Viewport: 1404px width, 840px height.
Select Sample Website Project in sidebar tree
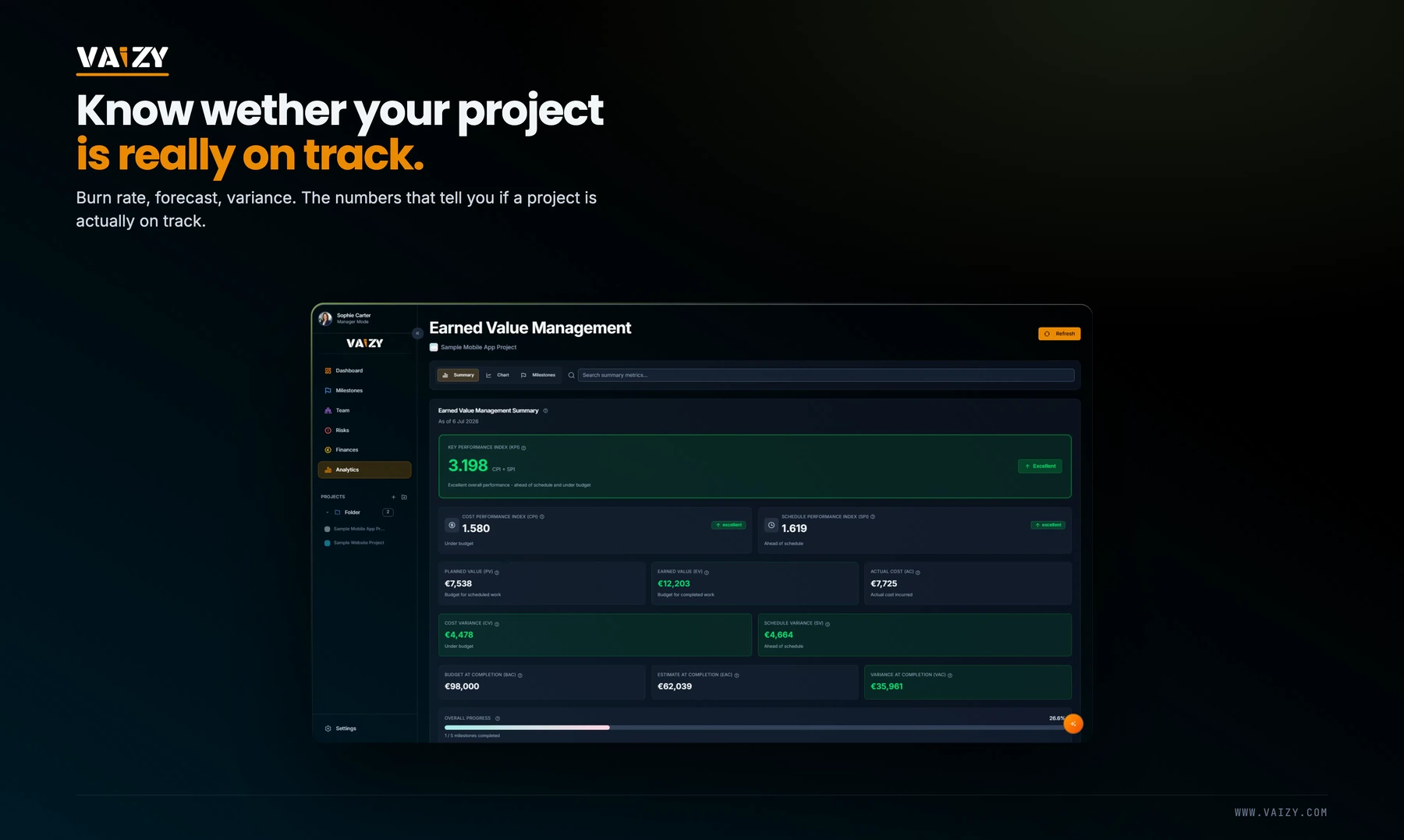359,543
